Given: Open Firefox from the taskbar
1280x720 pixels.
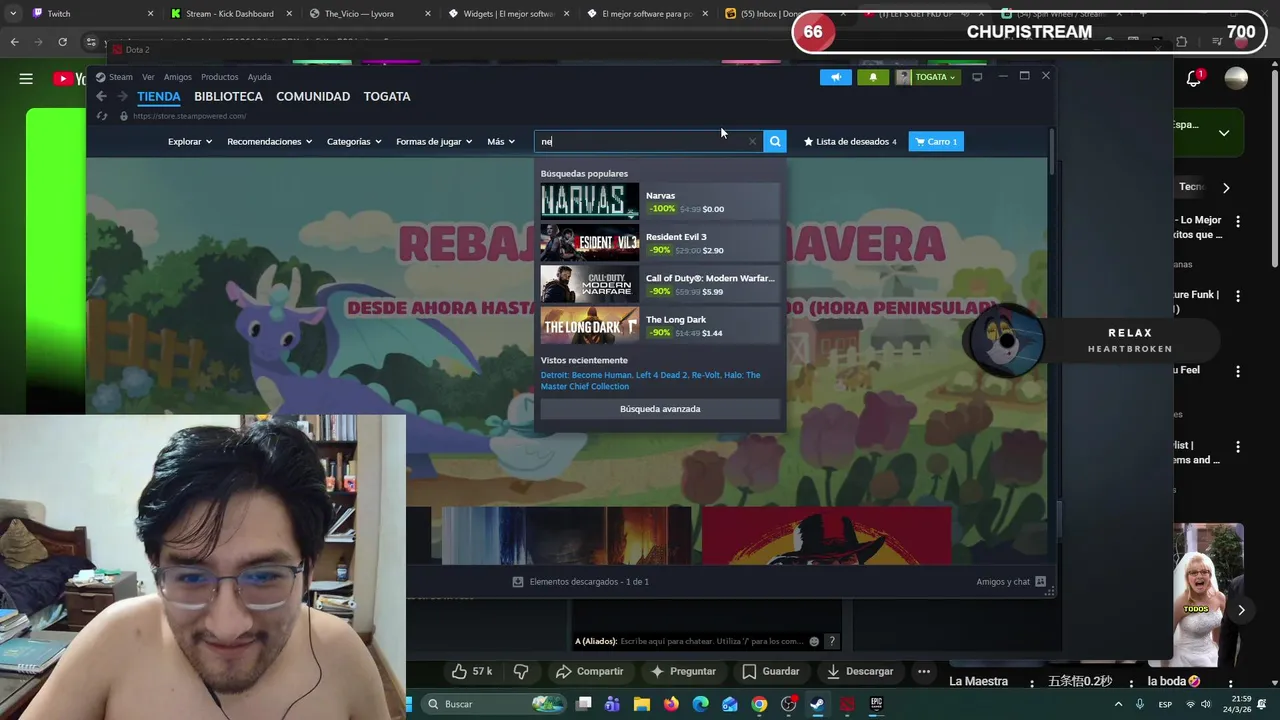Looking at the screenshot, I should tap(671, 704).
